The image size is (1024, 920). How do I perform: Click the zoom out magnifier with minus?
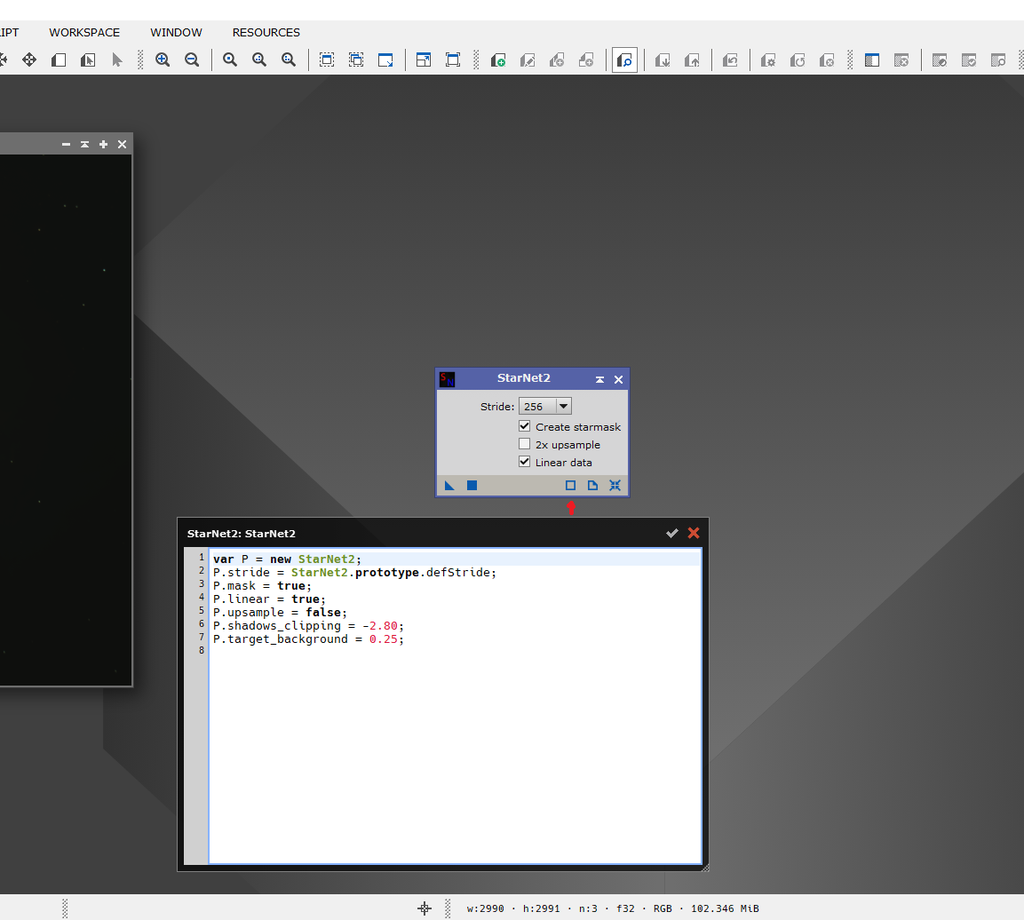(191, 60)
